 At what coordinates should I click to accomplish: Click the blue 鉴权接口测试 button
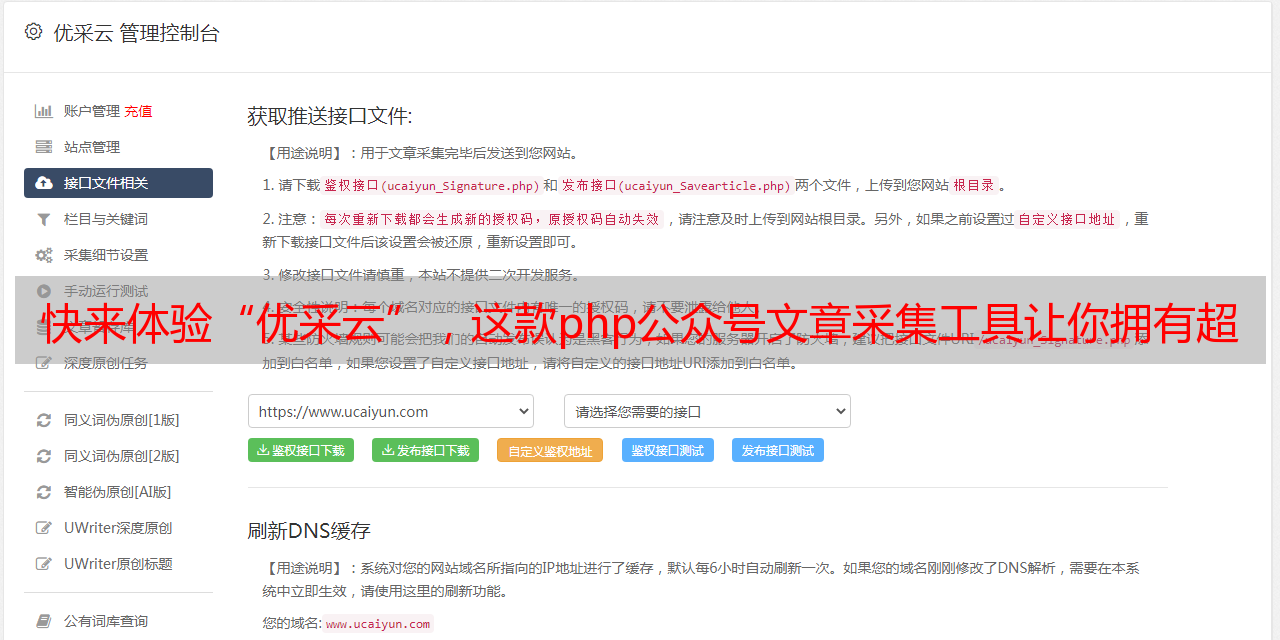(x=668, y=450)
